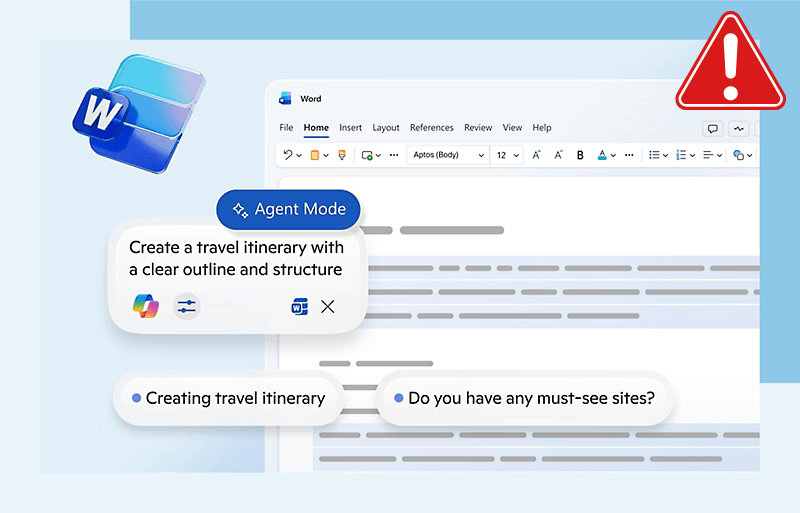Expand the Paste options arrow
Screen dimensions: 800x513
pos(326,155)
